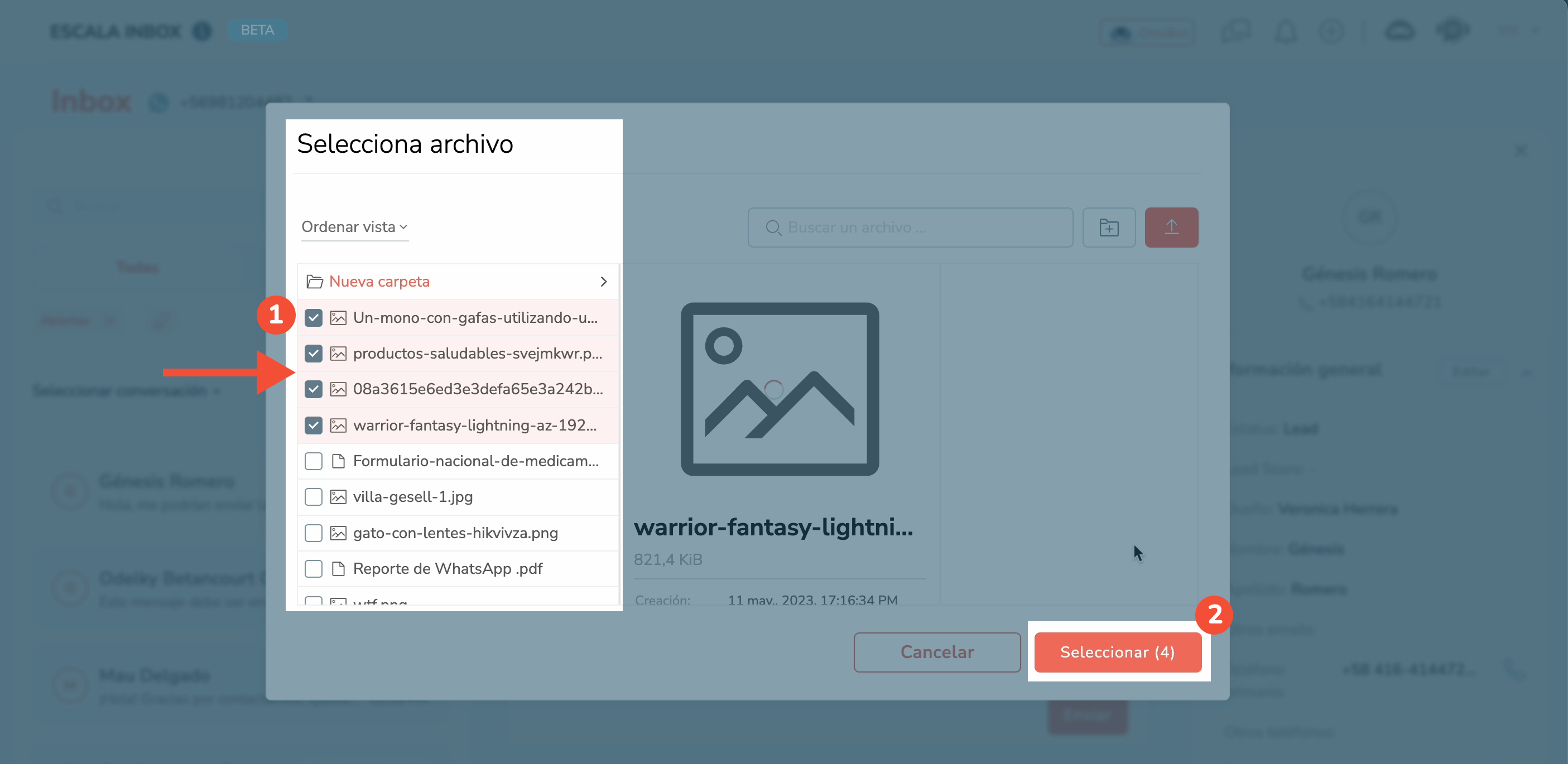1568x764 pixels.
Task: Focus the Buscar un archivo search field
Action: (910, 228)
